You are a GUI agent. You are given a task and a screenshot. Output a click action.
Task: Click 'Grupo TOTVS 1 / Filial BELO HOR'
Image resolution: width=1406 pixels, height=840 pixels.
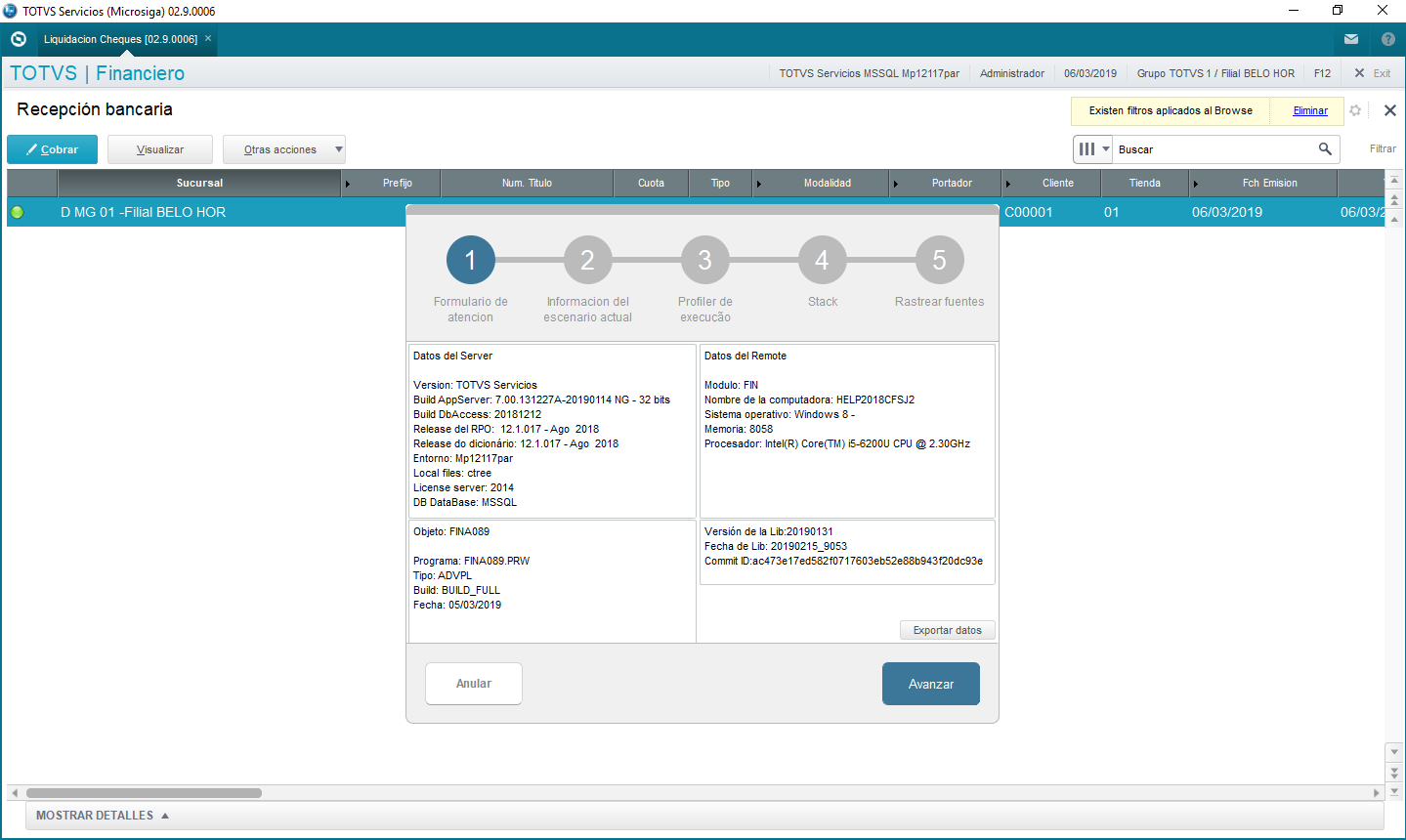click(x=1215, y=73)
